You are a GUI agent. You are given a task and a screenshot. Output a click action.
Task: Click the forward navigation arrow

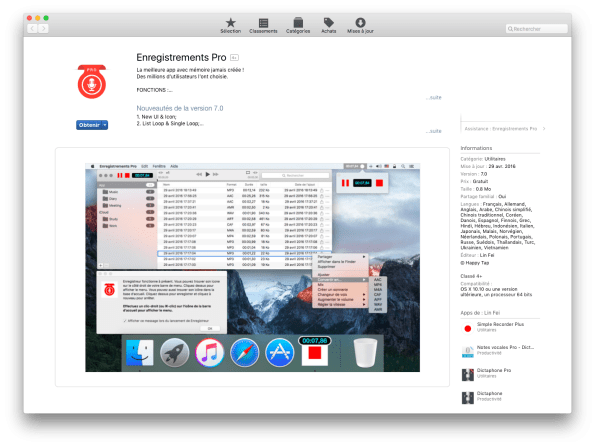[x=43, y=28]
